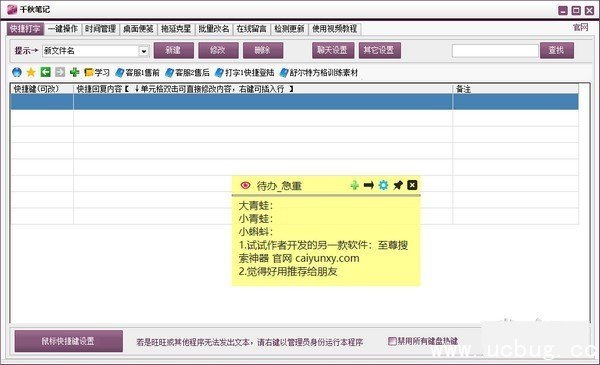
Task: Click the yellow star favorites icon
Action: (31, 72)
